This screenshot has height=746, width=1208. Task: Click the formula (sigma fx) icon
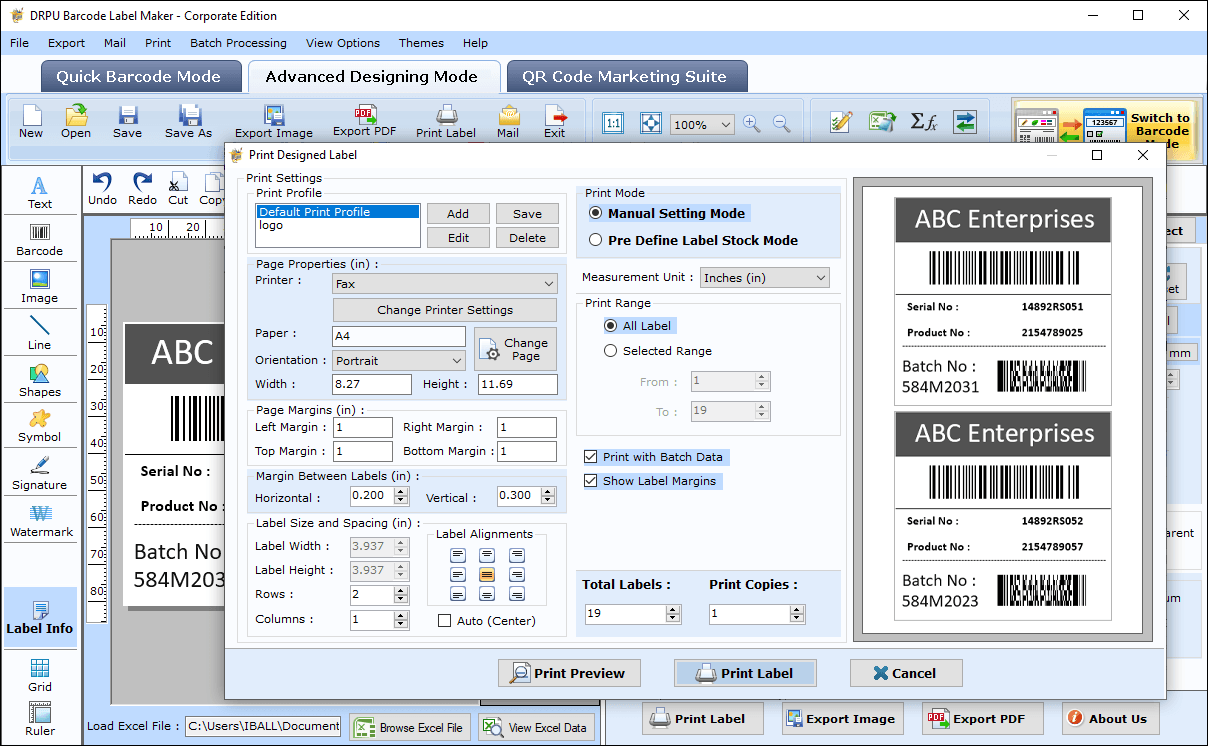point(923,122)
